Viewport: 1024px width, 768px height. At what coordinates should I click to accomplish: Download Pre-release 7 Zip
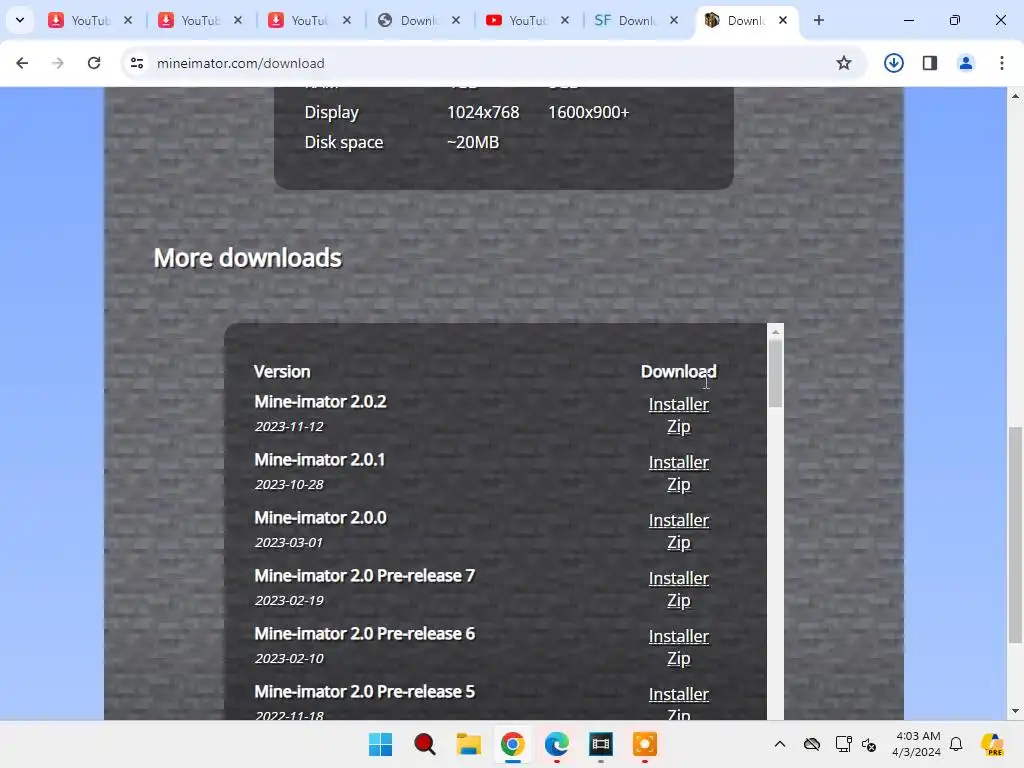[679, 601]
